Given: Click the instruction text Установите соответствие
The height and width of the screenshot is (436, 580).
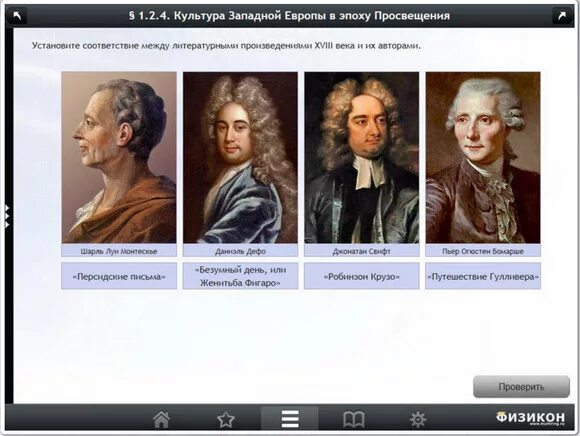Looking at the screenshot, I should coord(226,46).
